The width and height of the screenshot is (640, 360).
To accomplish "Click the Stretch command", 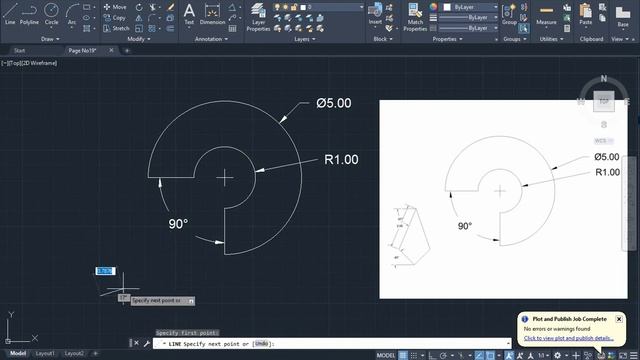I will pyautogui.click(x=116, y=28).
